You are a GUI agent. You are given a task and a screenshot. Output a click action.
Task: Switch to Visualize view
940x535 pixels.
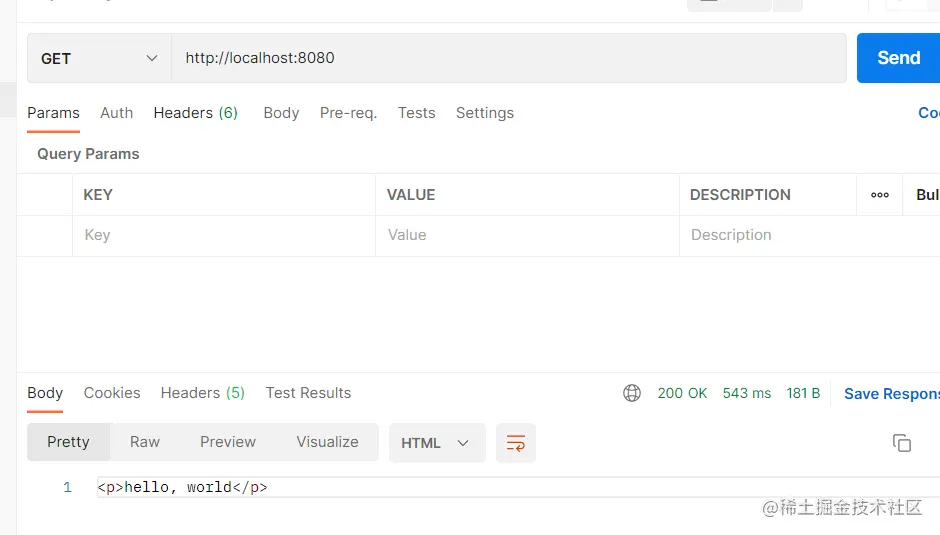coord(327,442)
